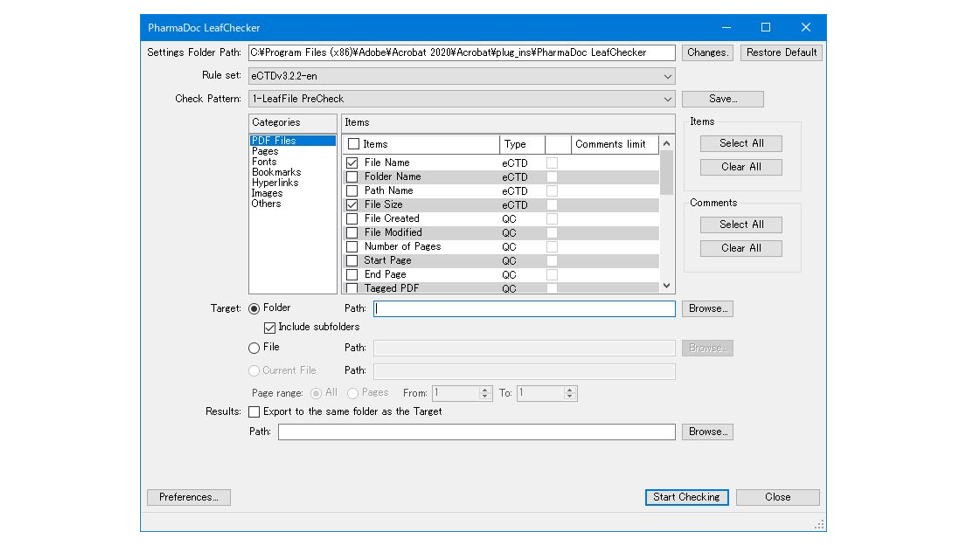
Task: Uncheck the File Size item checkbox
Action: point(352,205)
